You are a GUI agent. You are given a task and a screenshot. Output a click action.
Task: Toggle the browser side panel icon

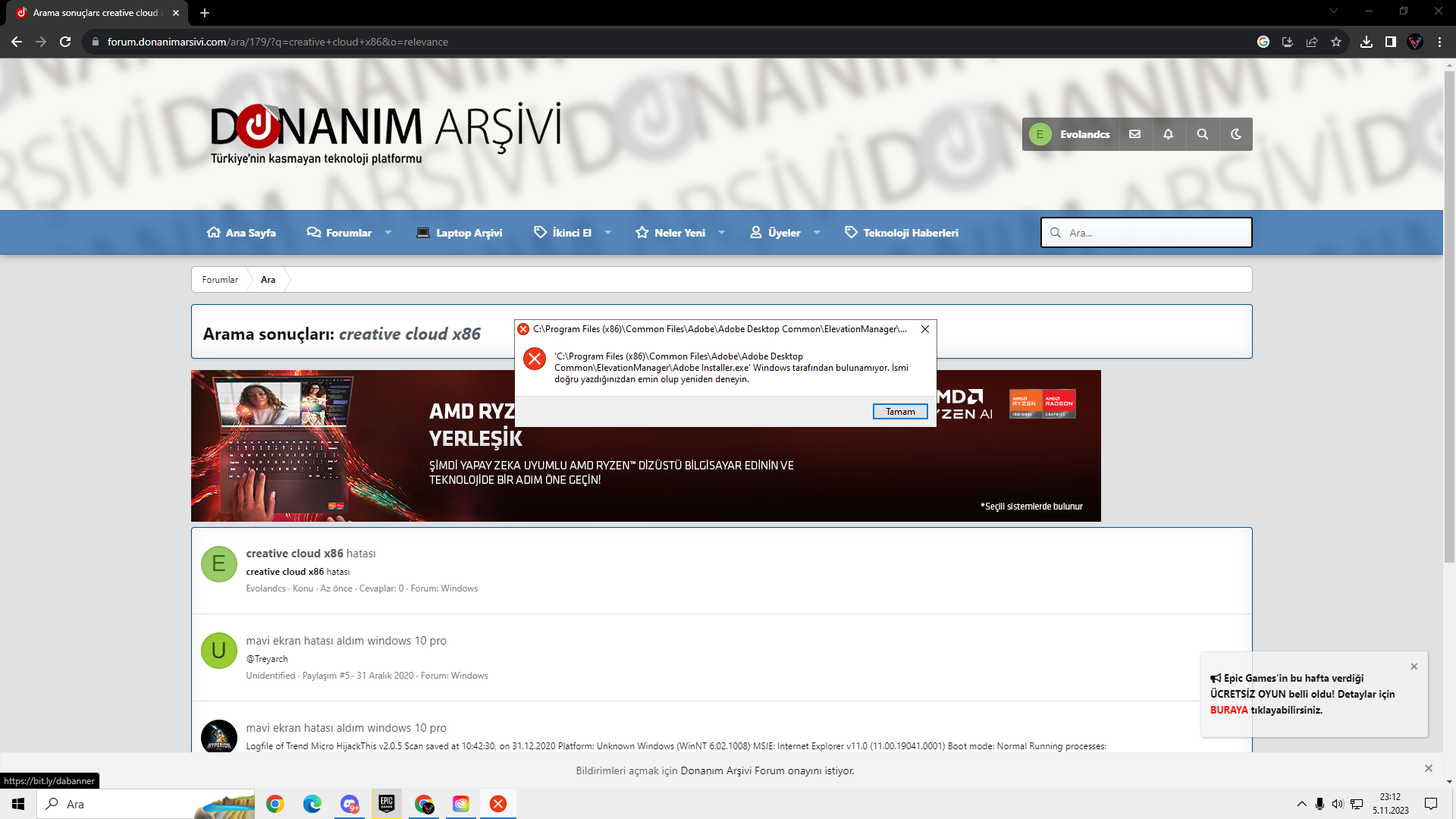coord(1390,42)
